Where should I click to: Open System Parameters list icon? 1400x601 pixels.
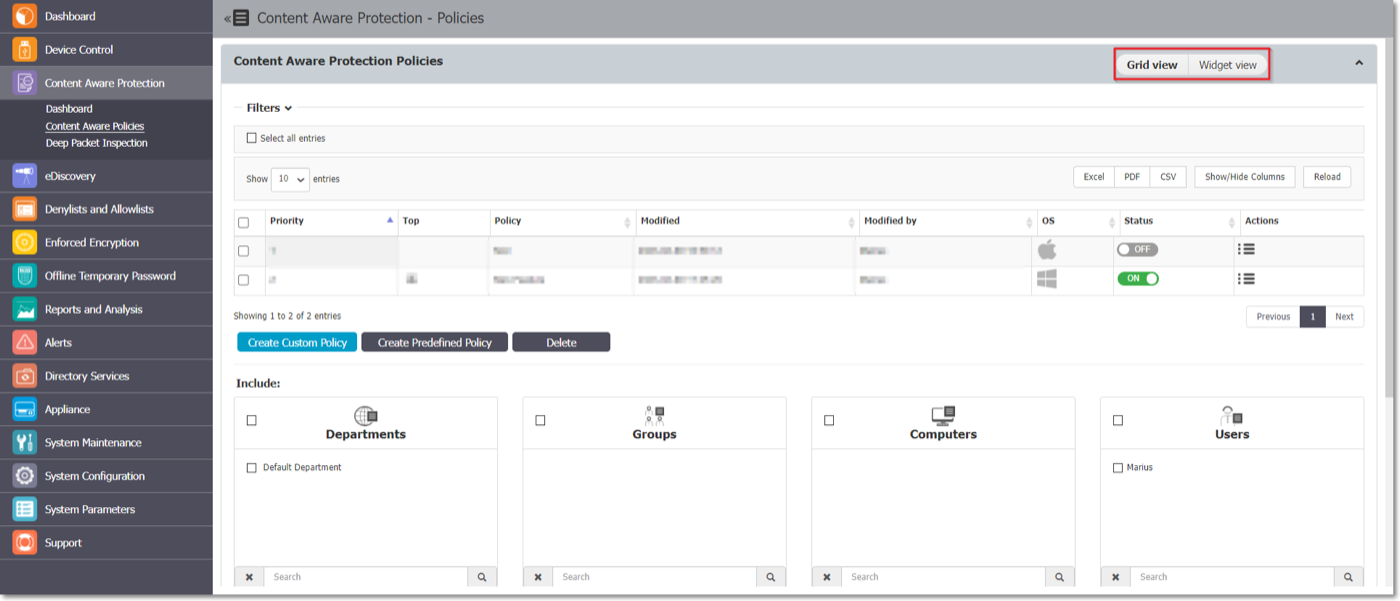pyautogui.click(x=25, y=510)
